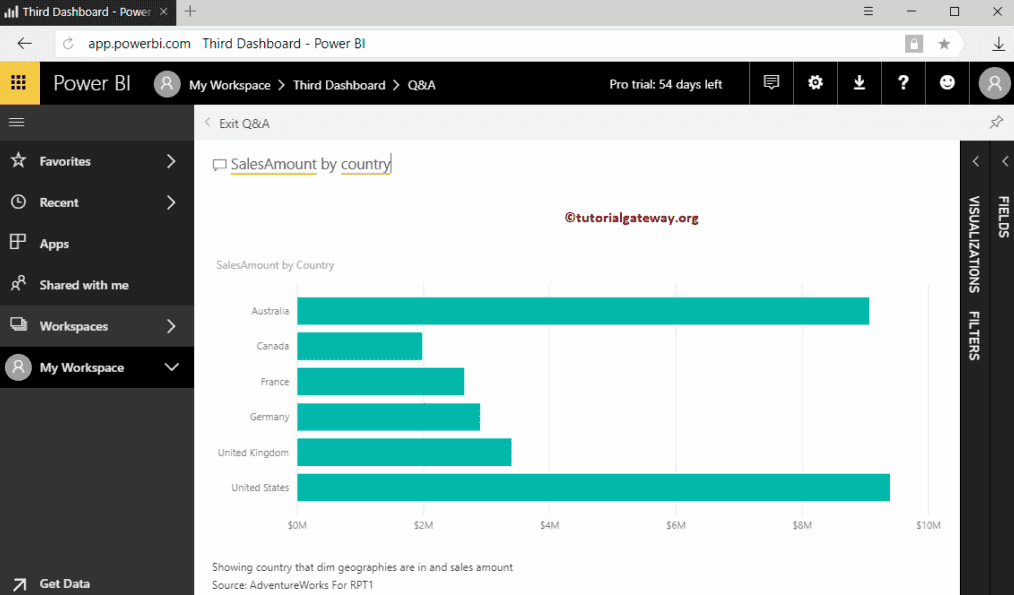Open the app launcher waffle icon
This screenshot has height=595, width=1014.
tap(19, 83)
